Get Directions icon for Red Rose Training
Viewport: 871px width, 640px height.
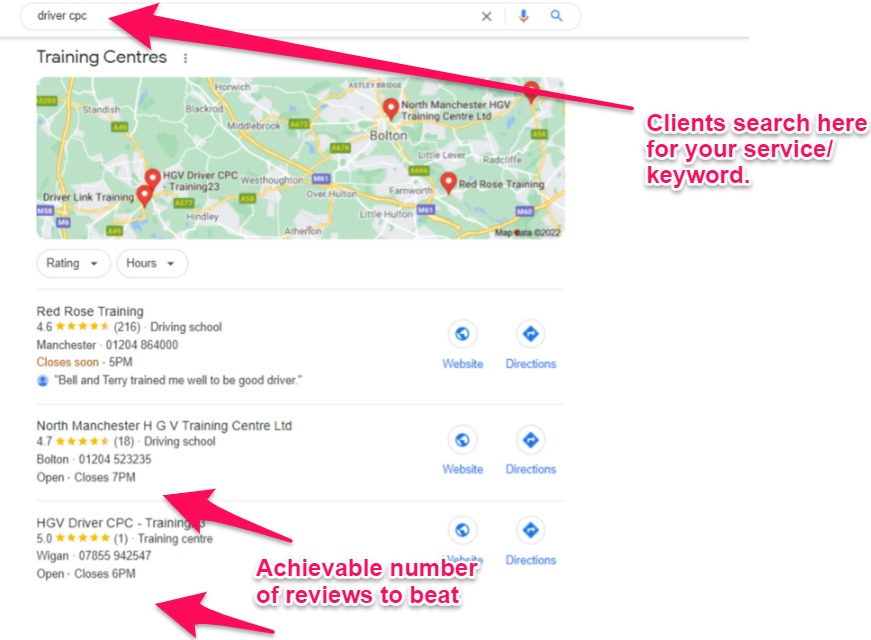pos(530,334)
